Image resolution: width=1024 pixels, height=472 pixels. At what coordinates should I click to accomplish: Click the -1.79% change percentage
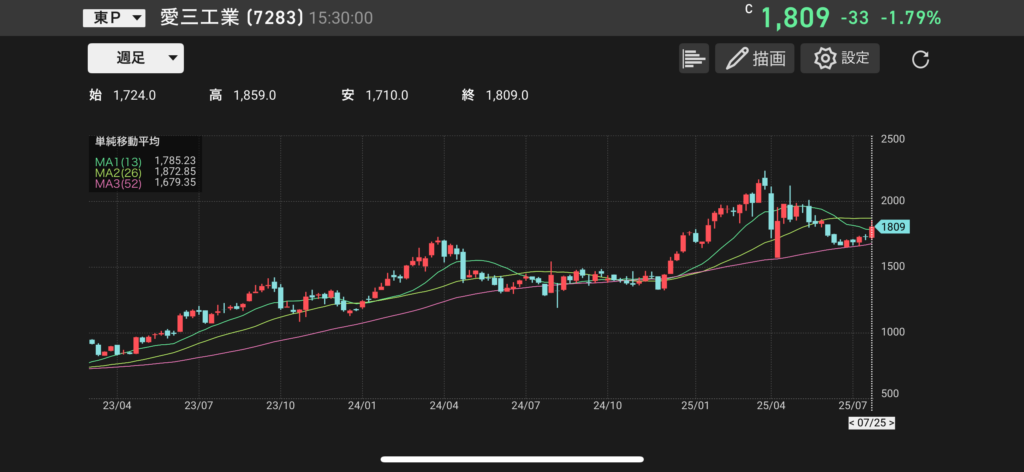[x=911, y=18]
